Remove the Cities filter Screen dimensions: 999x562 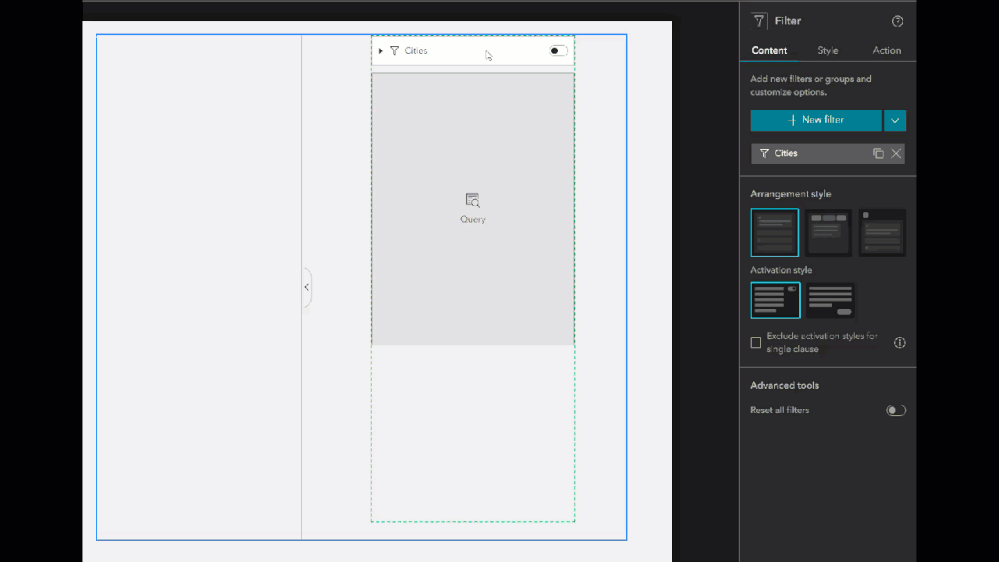pos(896,154)
